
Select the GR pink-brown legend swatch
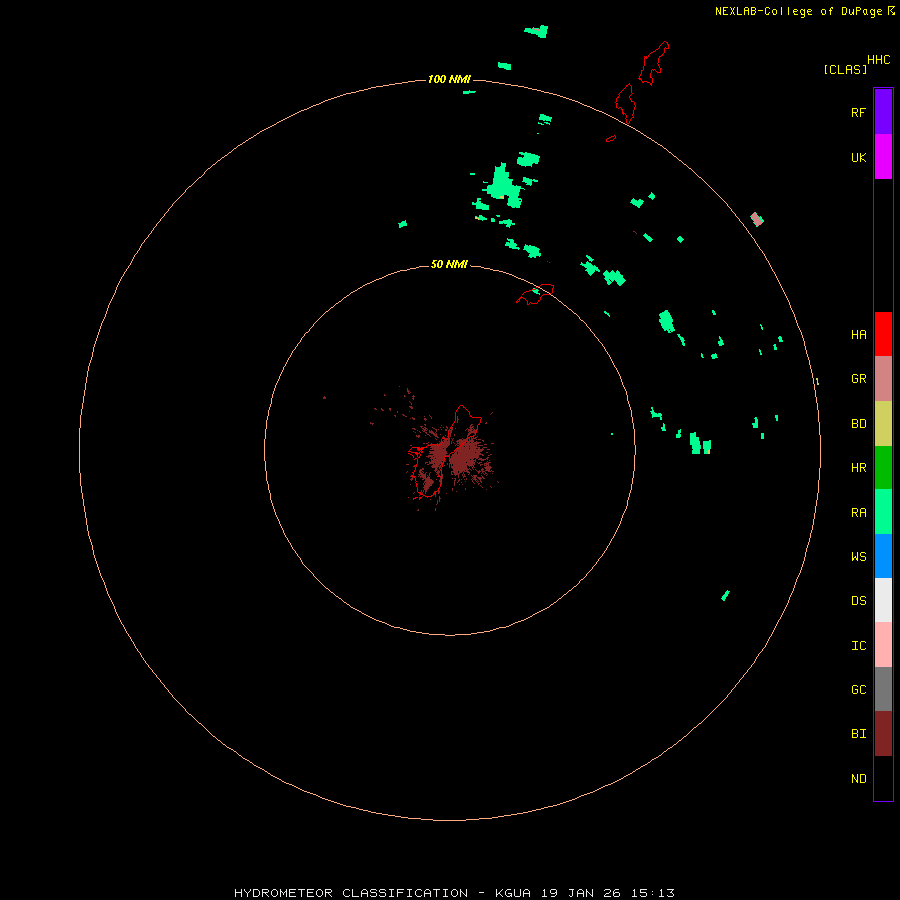click(x=883, y=379)
